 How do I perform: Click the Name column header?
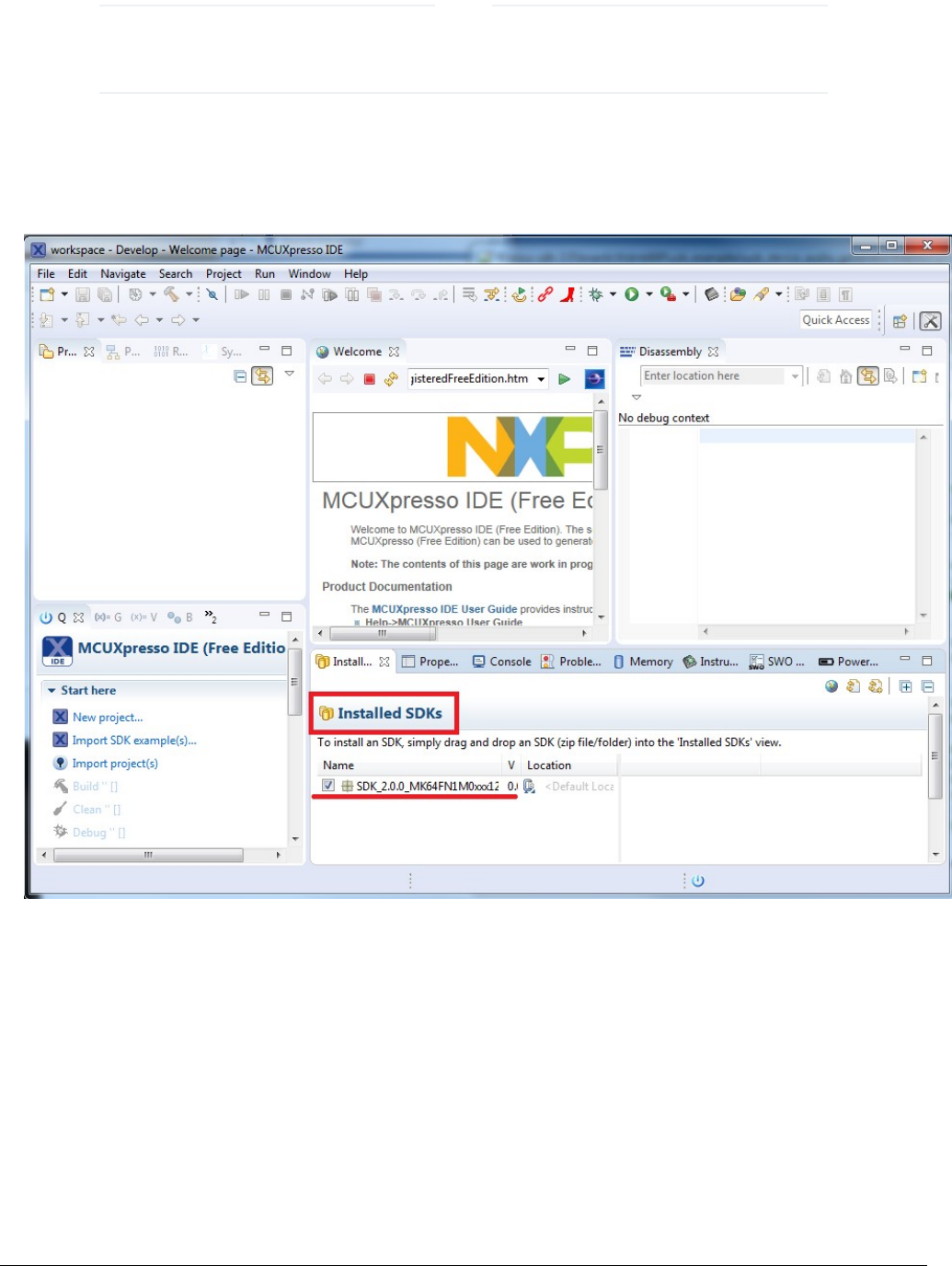[x=410, y=765]
